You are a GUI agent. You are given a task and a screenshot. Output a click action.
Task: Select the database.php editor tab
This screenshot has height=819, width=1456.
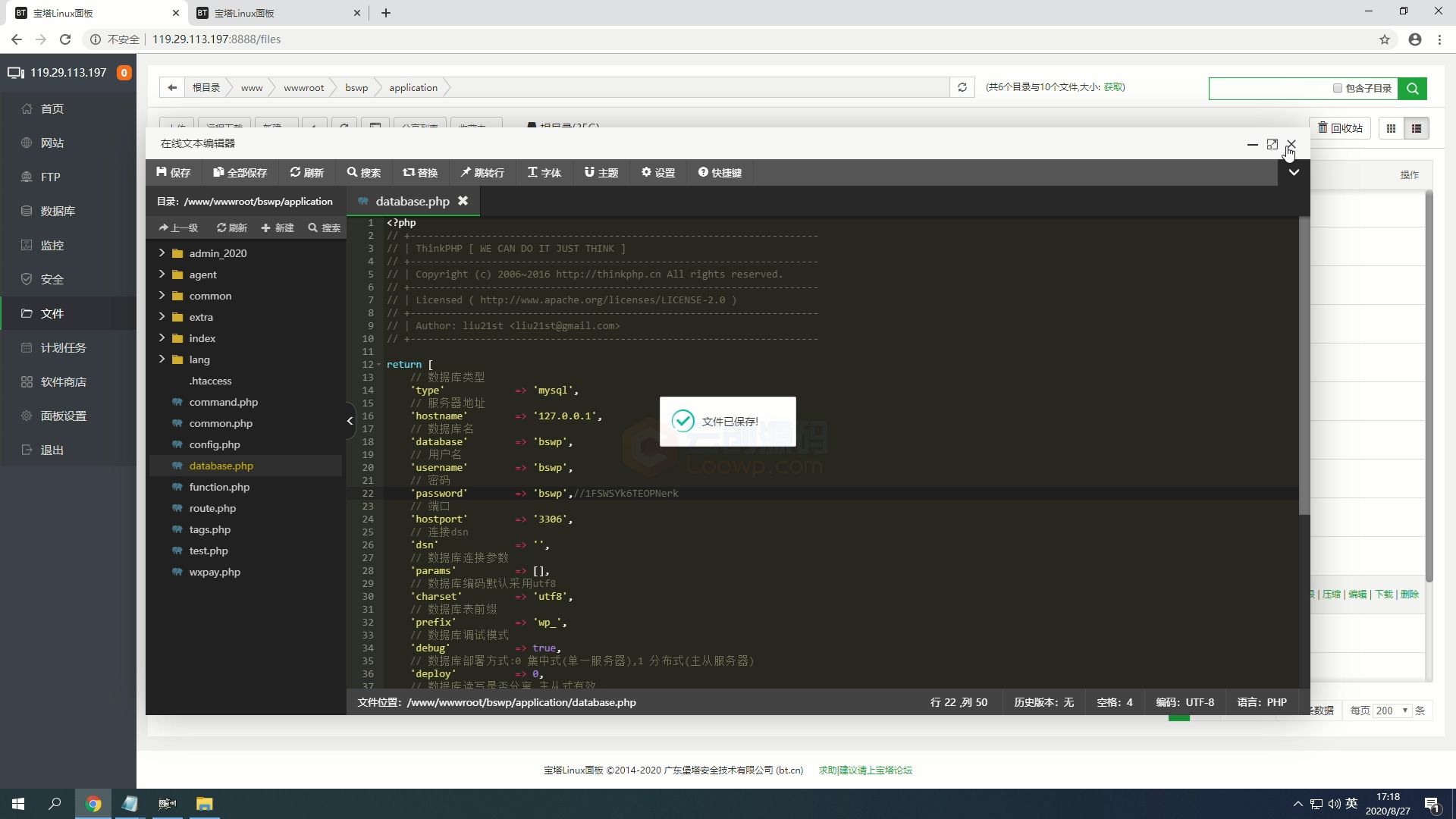[x=413, y=201]
